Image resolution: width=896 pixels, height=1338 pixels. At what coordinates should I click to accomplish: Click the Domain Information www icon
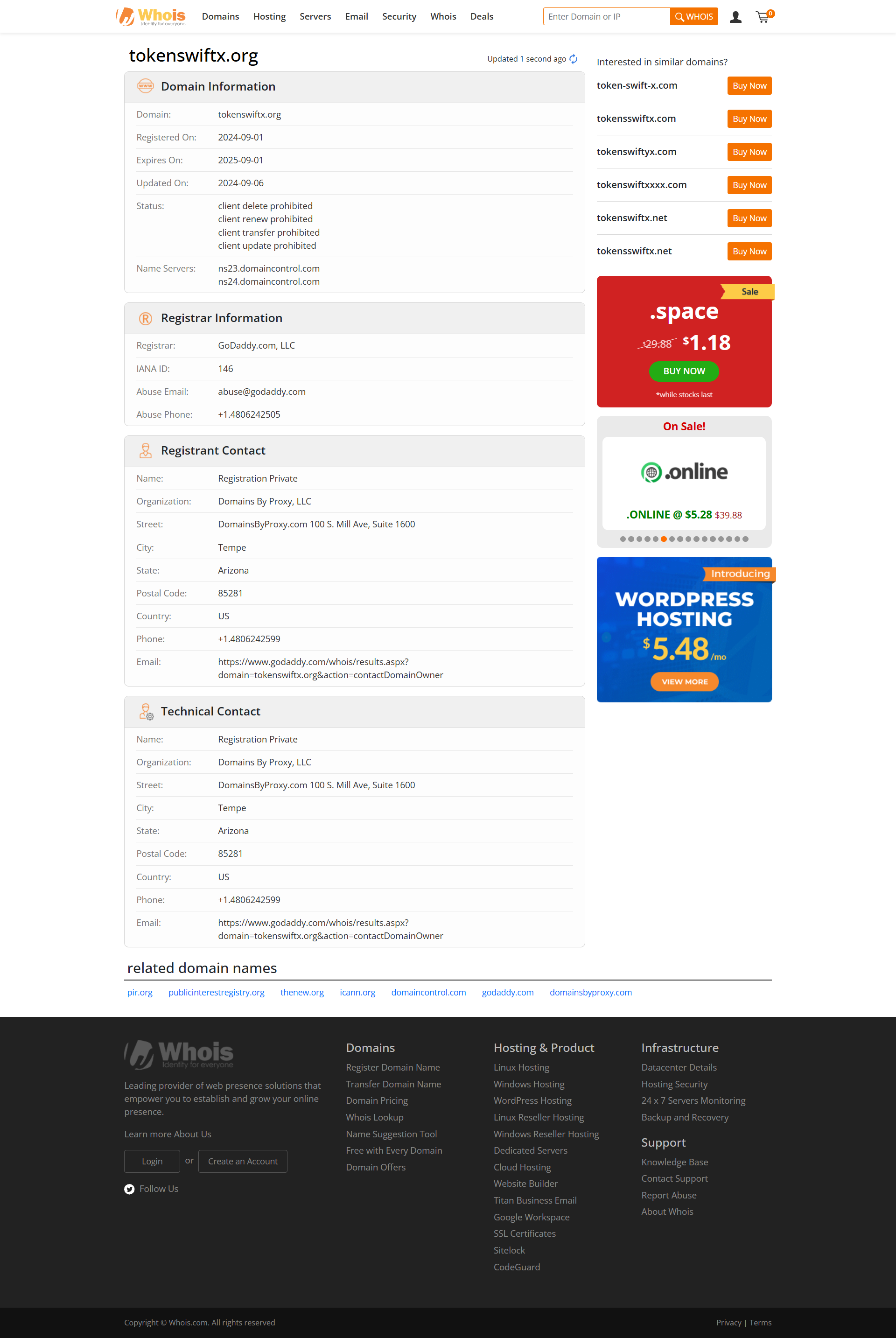click(146, 86)
